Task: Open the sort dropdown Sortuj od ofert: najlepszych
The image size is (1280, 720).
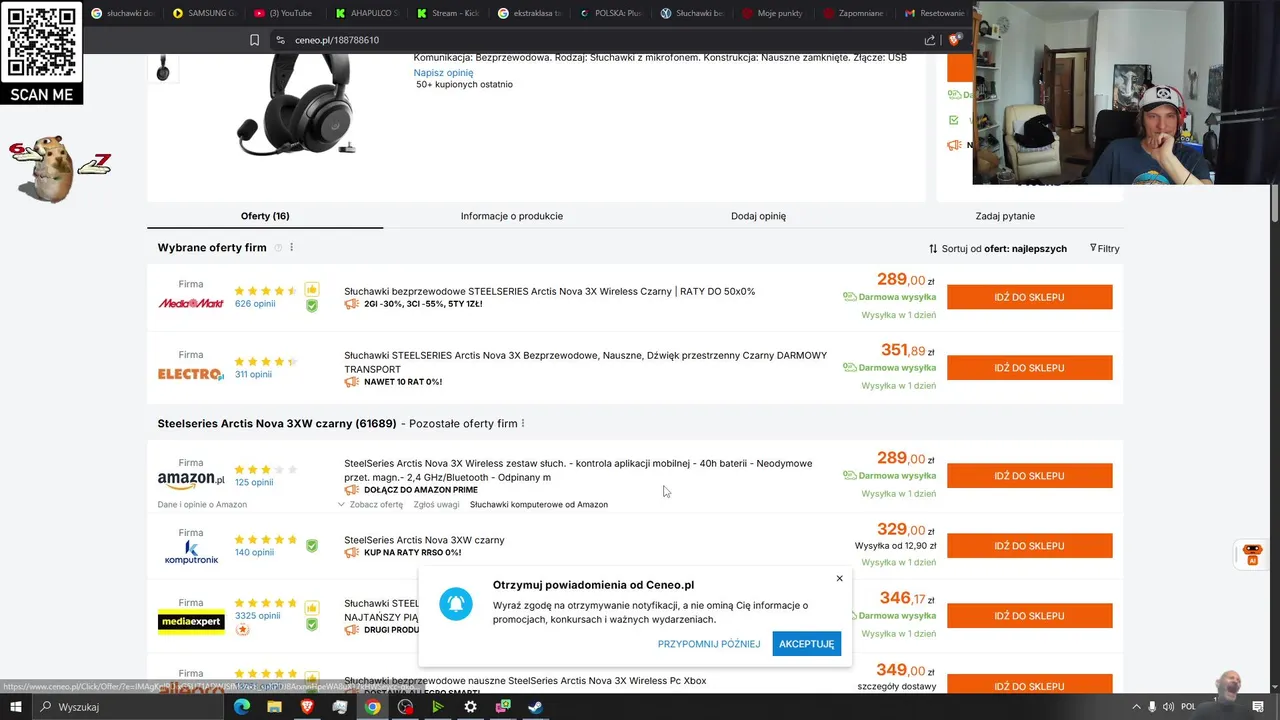Action: [x=998, y=248]
